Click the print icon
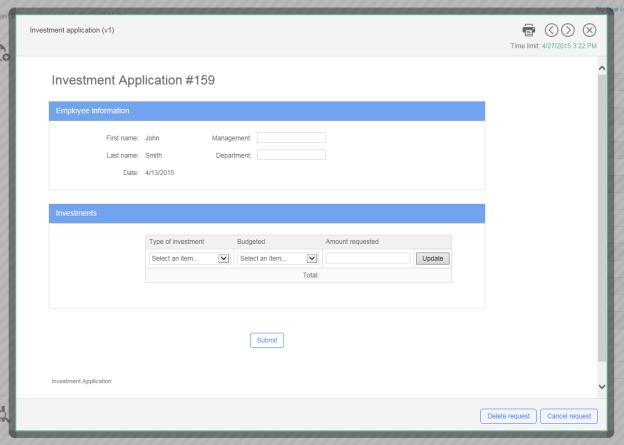Viewport: 624px width, 445px height. click(x=530, y=30)
